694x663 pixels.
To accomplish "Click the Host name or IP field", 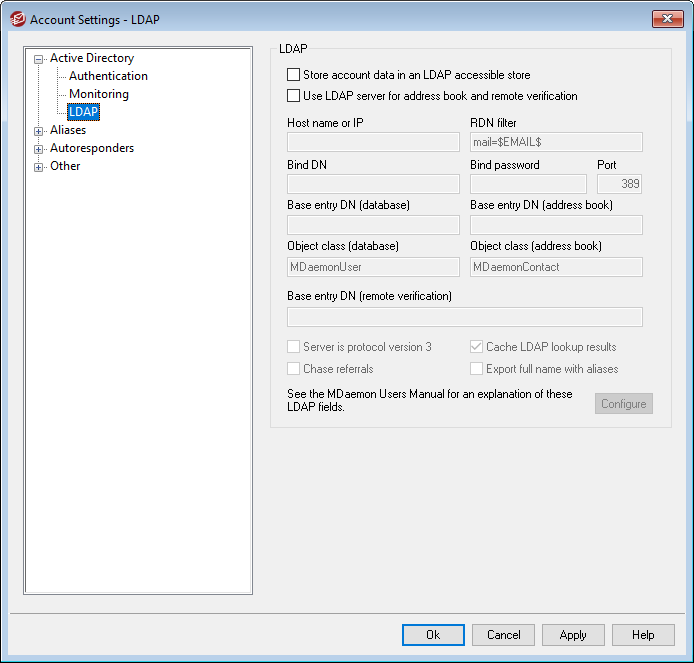I will [373, 142].
